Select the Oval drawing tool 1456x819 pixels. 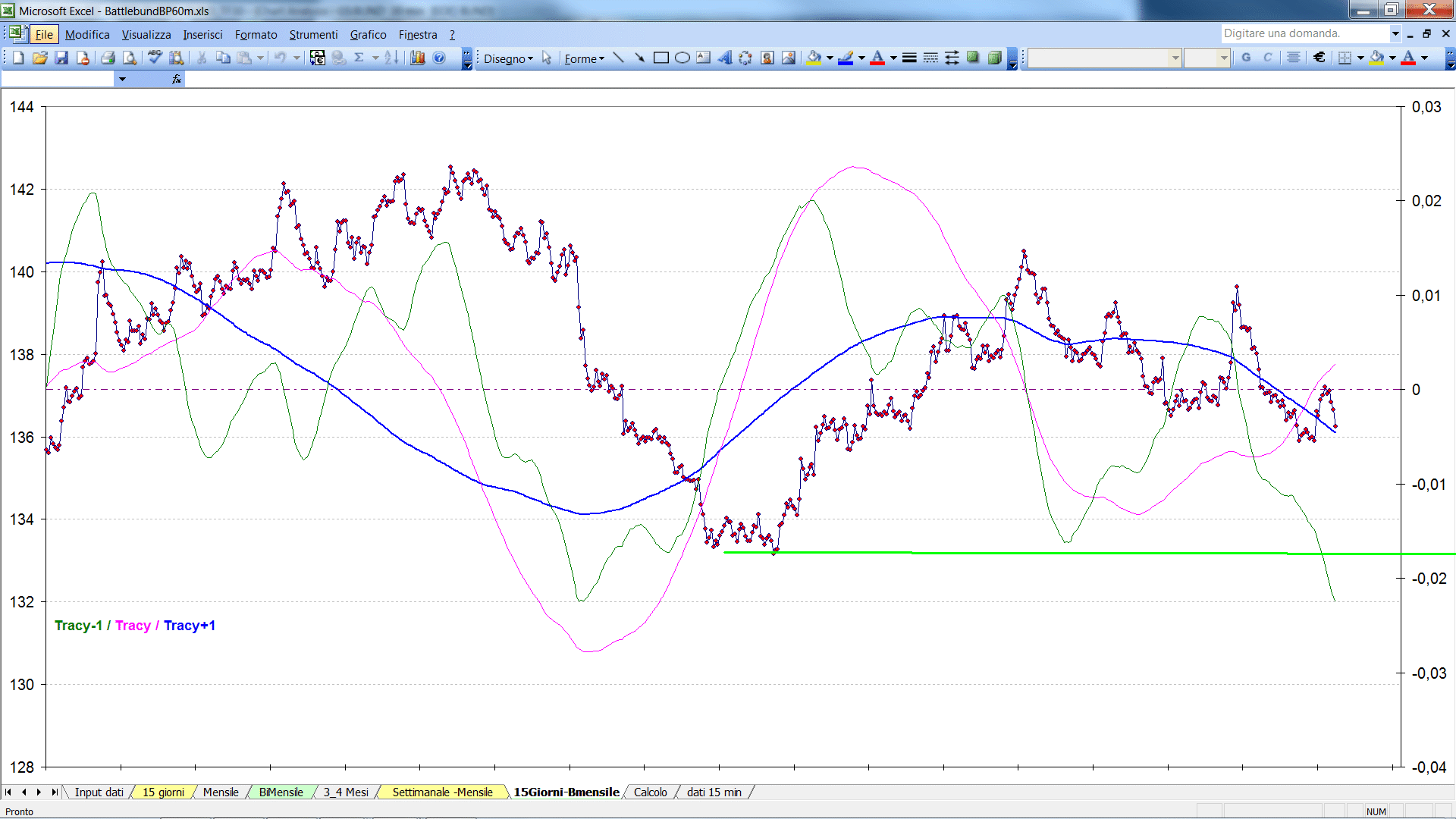click(682, 58)
